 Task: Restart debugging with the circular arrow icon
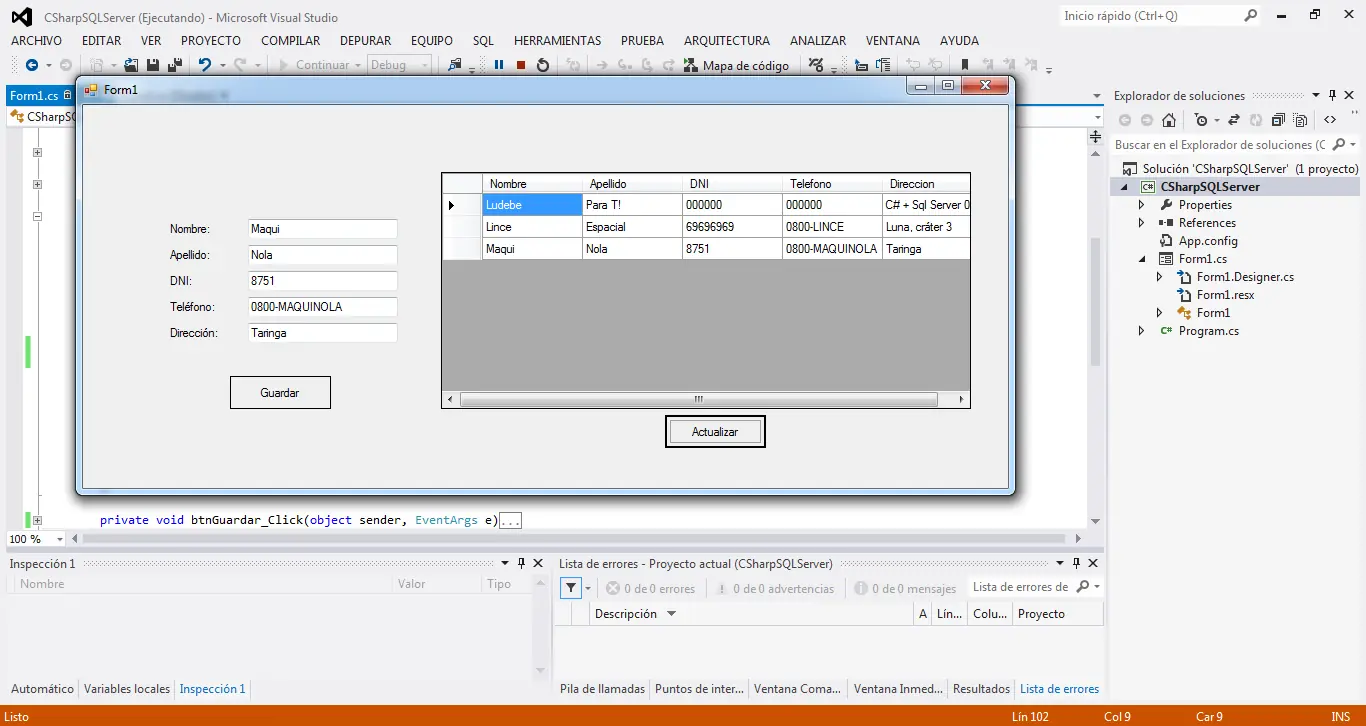[x=543, y=65]
